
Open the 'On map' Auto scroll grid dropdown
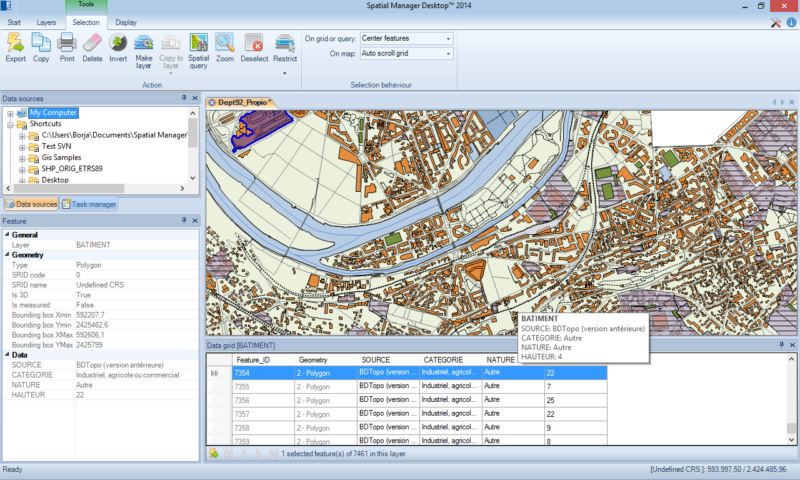click(449, 53)
